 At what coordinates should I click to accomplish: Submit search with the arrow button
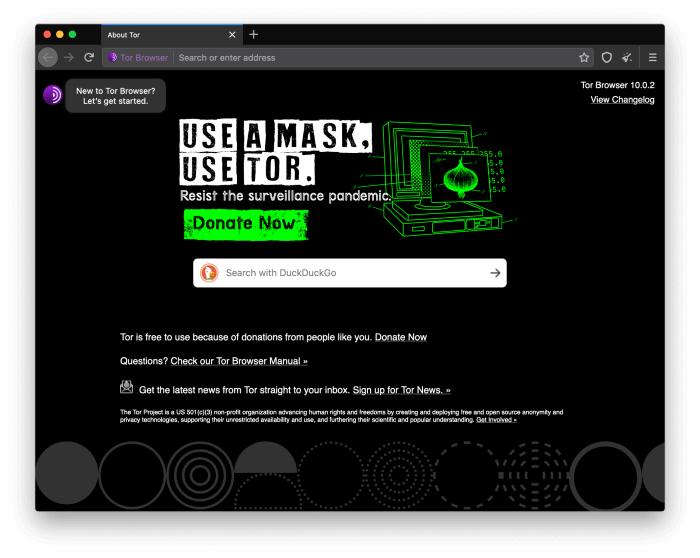(495, 273)
